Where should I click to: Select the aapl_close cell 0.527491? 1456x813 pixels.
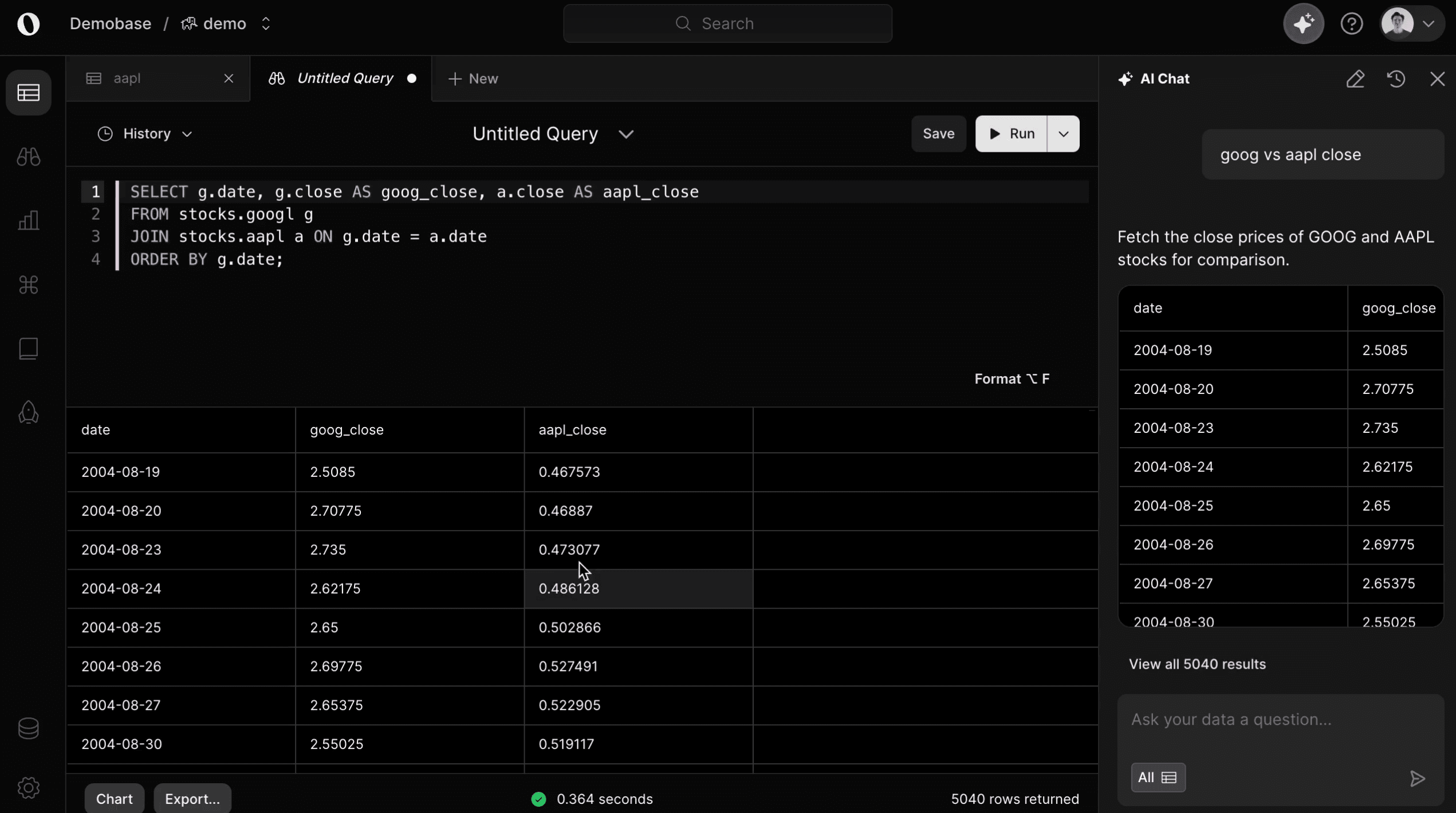tap(638, 666)
